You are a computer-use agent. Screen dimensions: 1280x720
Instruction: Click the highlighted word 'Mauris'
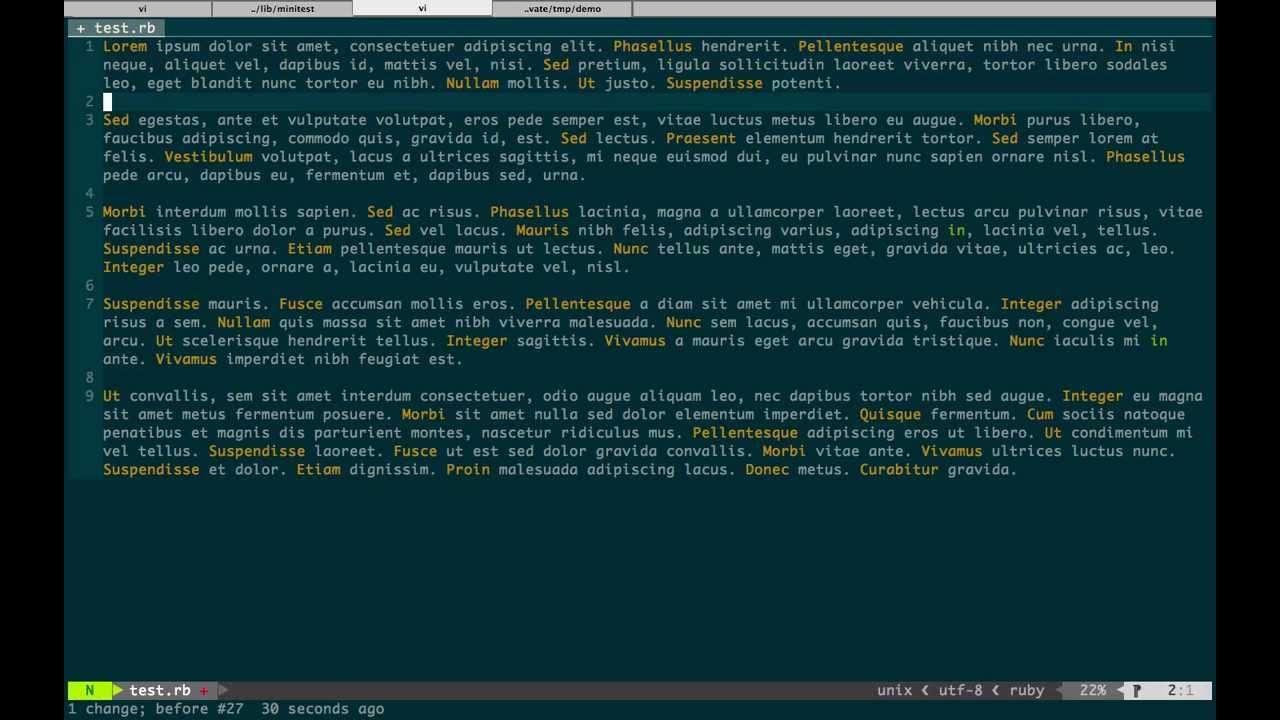pos(542,230)
